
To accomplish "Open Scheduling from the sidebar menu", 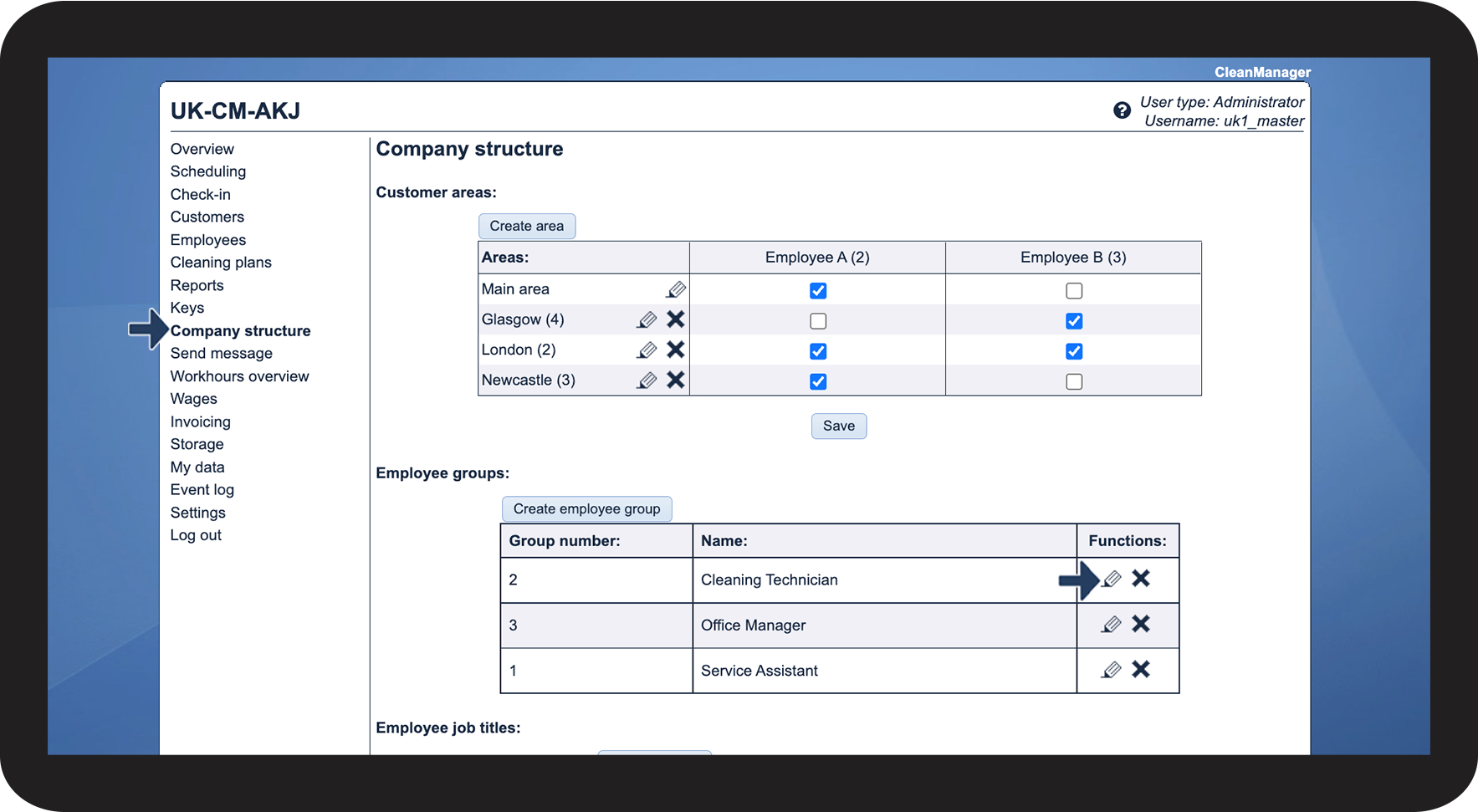I will point(208,171).
